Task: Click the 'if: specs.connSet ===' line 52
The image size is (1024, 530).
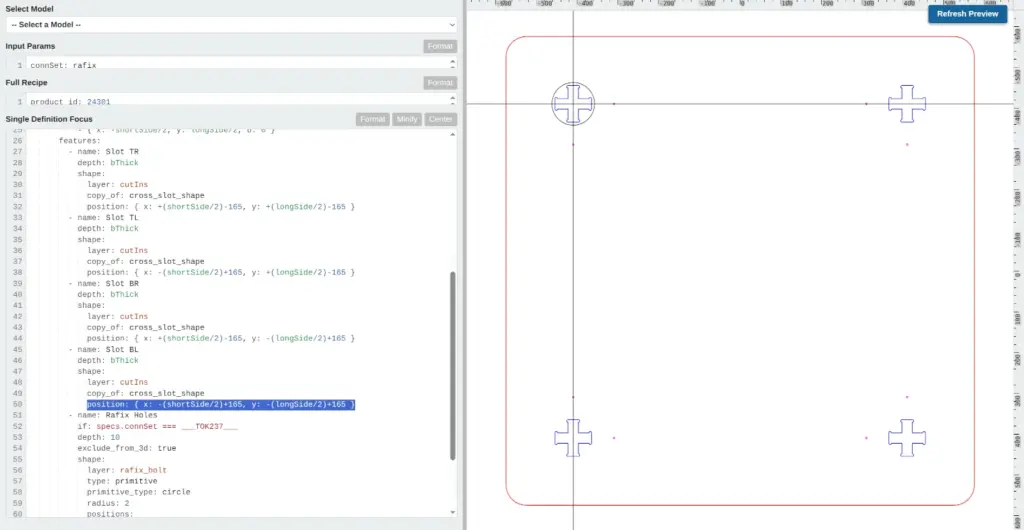Action: coord(157,426)
